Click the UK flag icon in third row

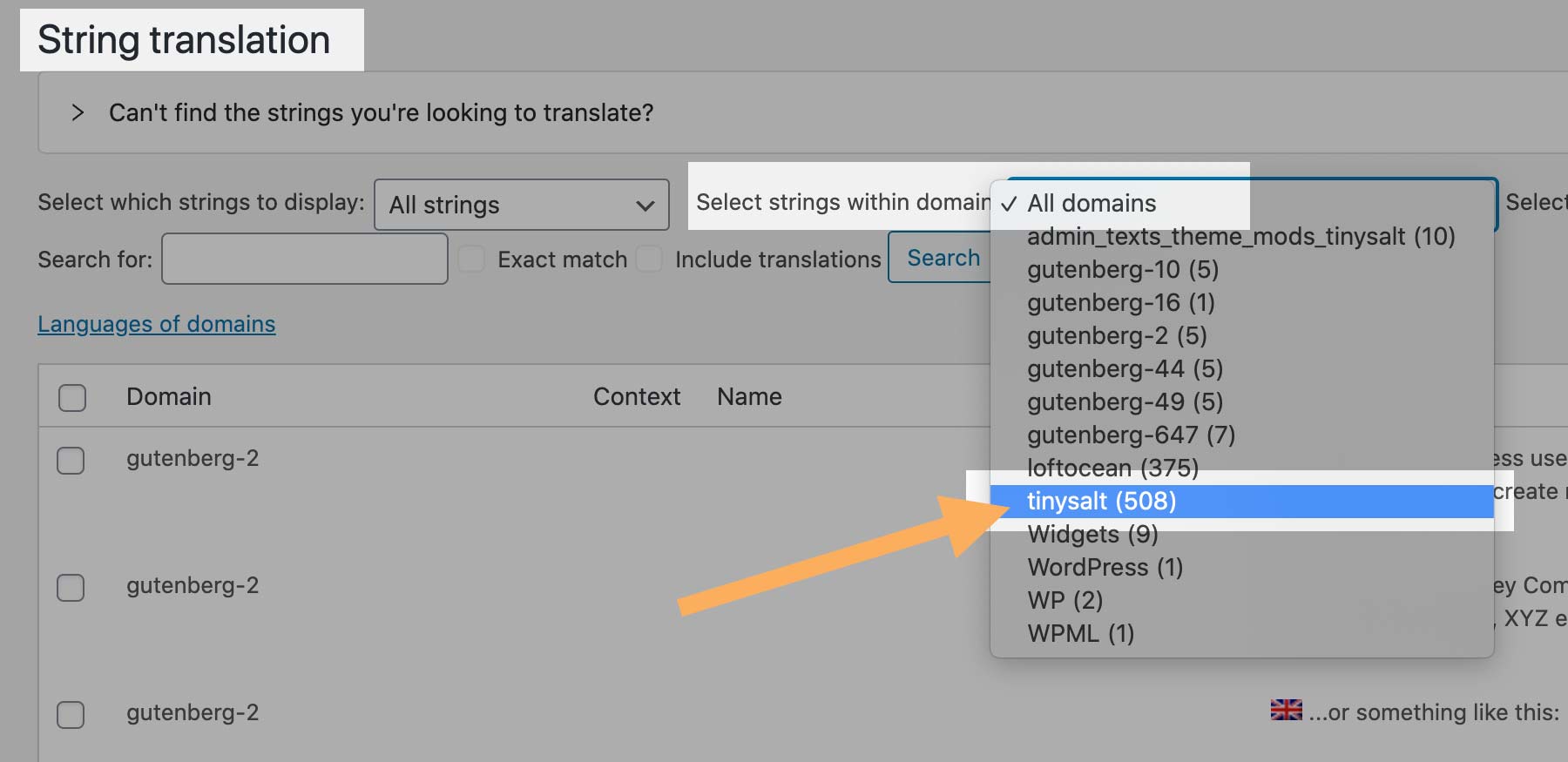tap(1286, 710)
